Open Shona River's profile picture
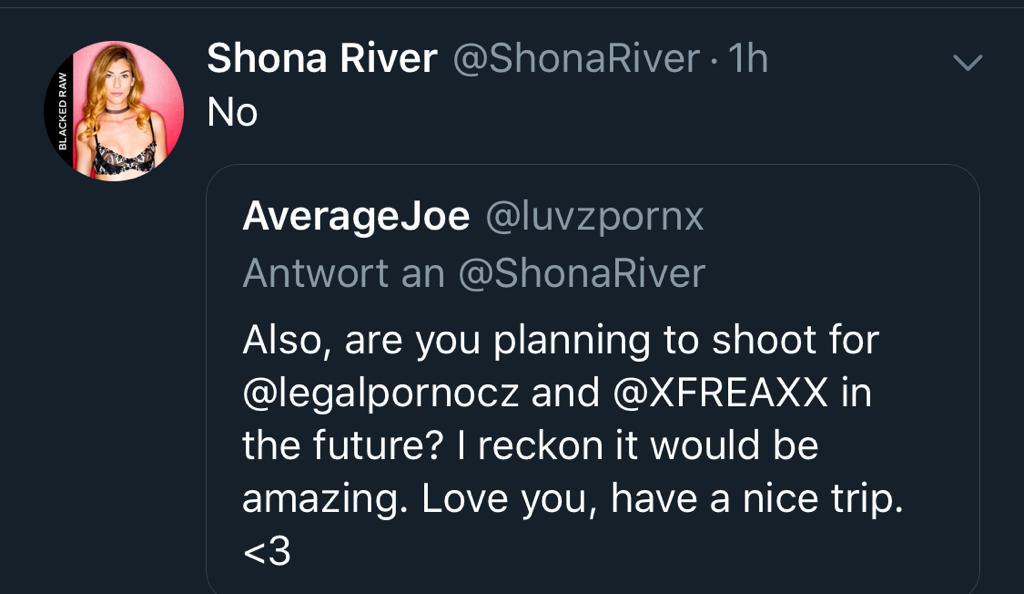The height and width of the screenshot is (594, 1024). (116, 111)
